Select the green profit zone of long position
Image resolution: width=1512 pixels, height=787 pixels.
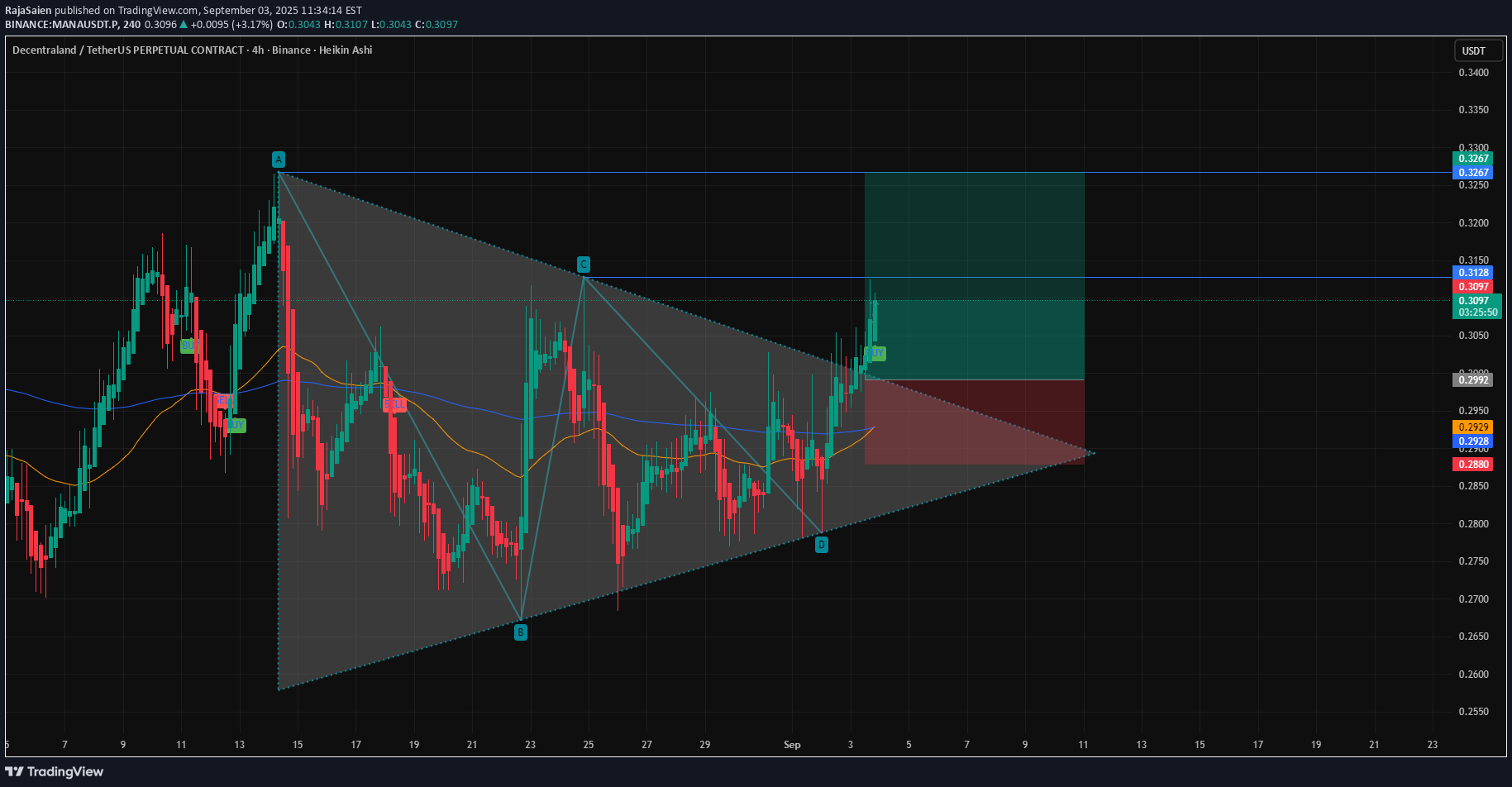click(x=974, y=276)
